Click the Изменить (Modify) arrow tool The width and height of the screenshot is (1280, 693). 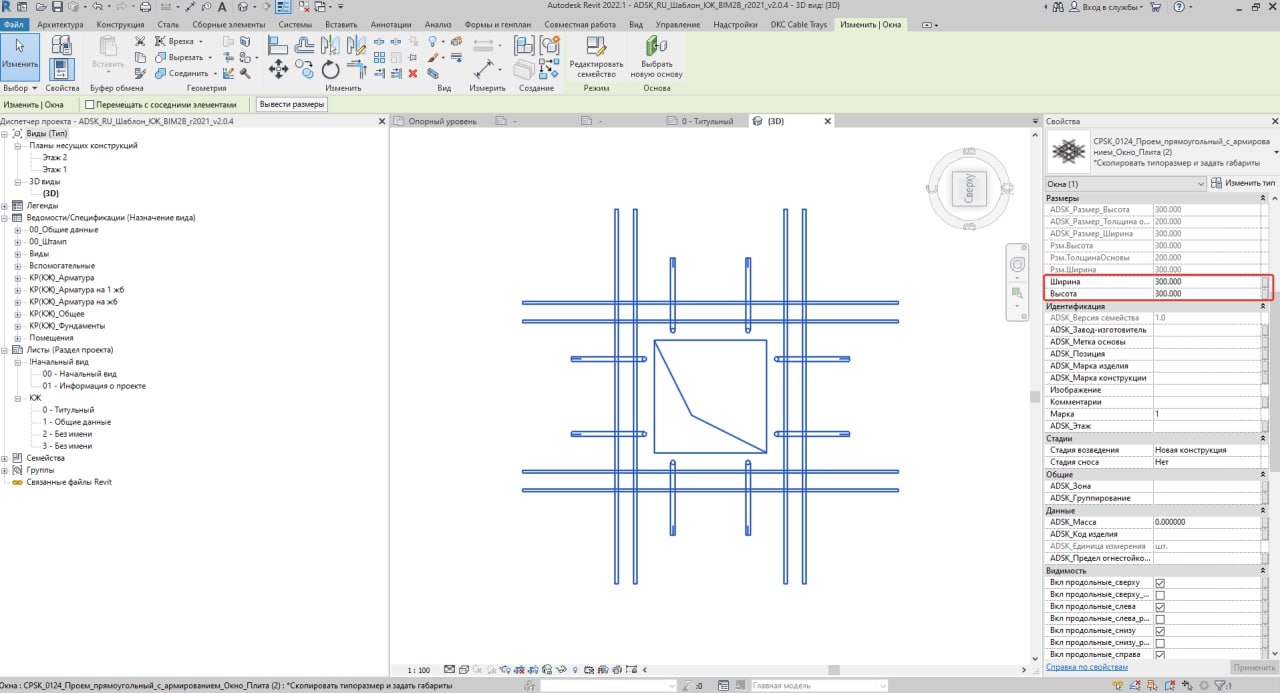click(x=20, y=46)
